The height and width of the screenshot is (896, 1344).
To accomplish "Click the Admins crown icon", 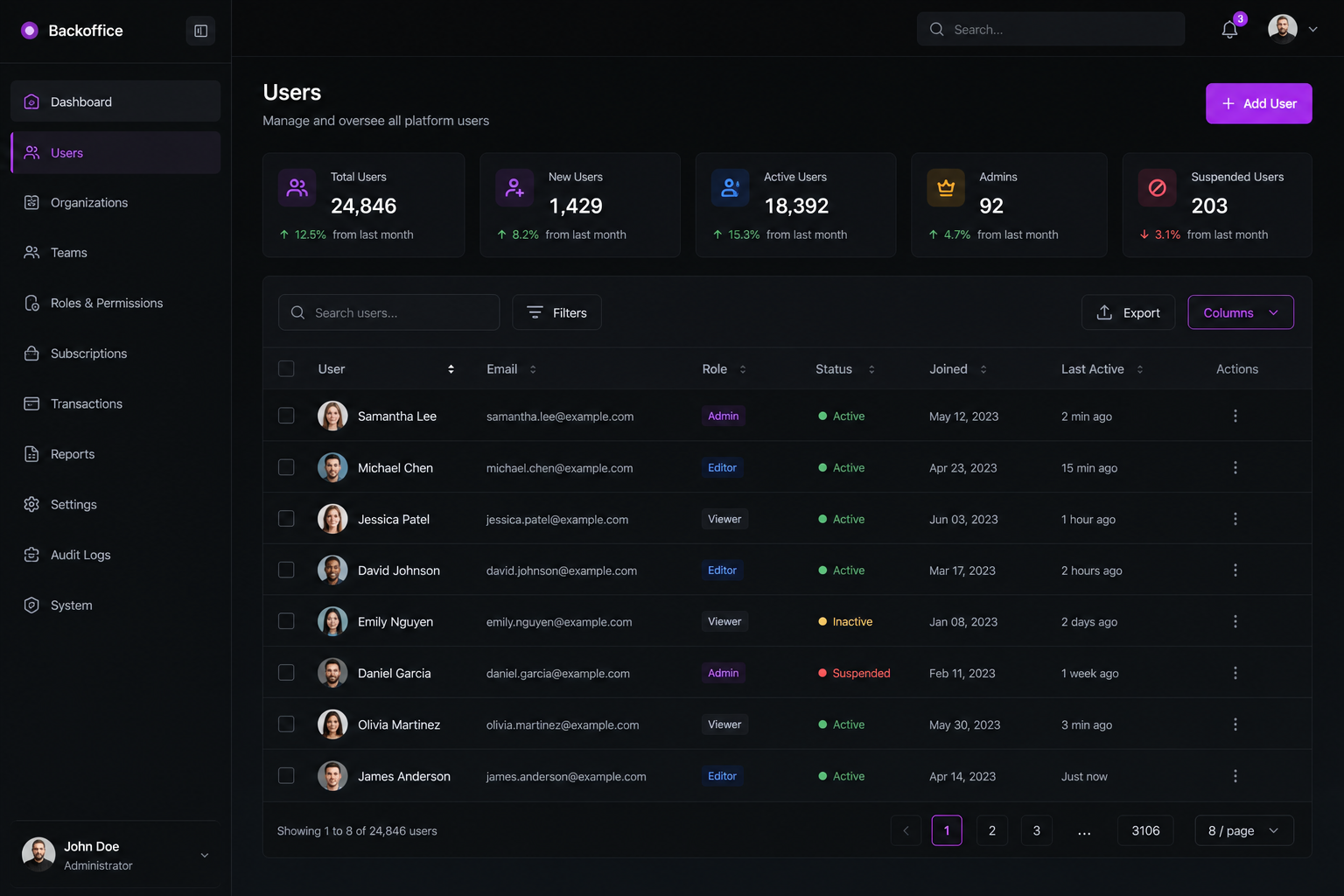I will 946,188.
